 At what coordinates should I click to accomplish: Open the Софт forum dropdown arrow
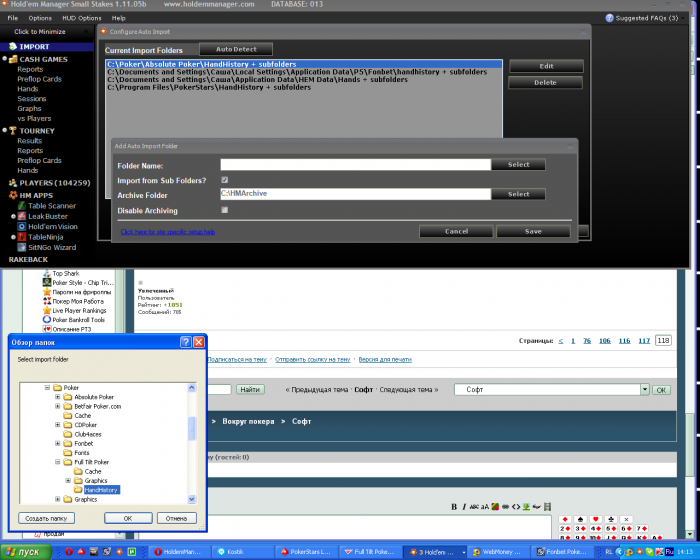(645, 389)
